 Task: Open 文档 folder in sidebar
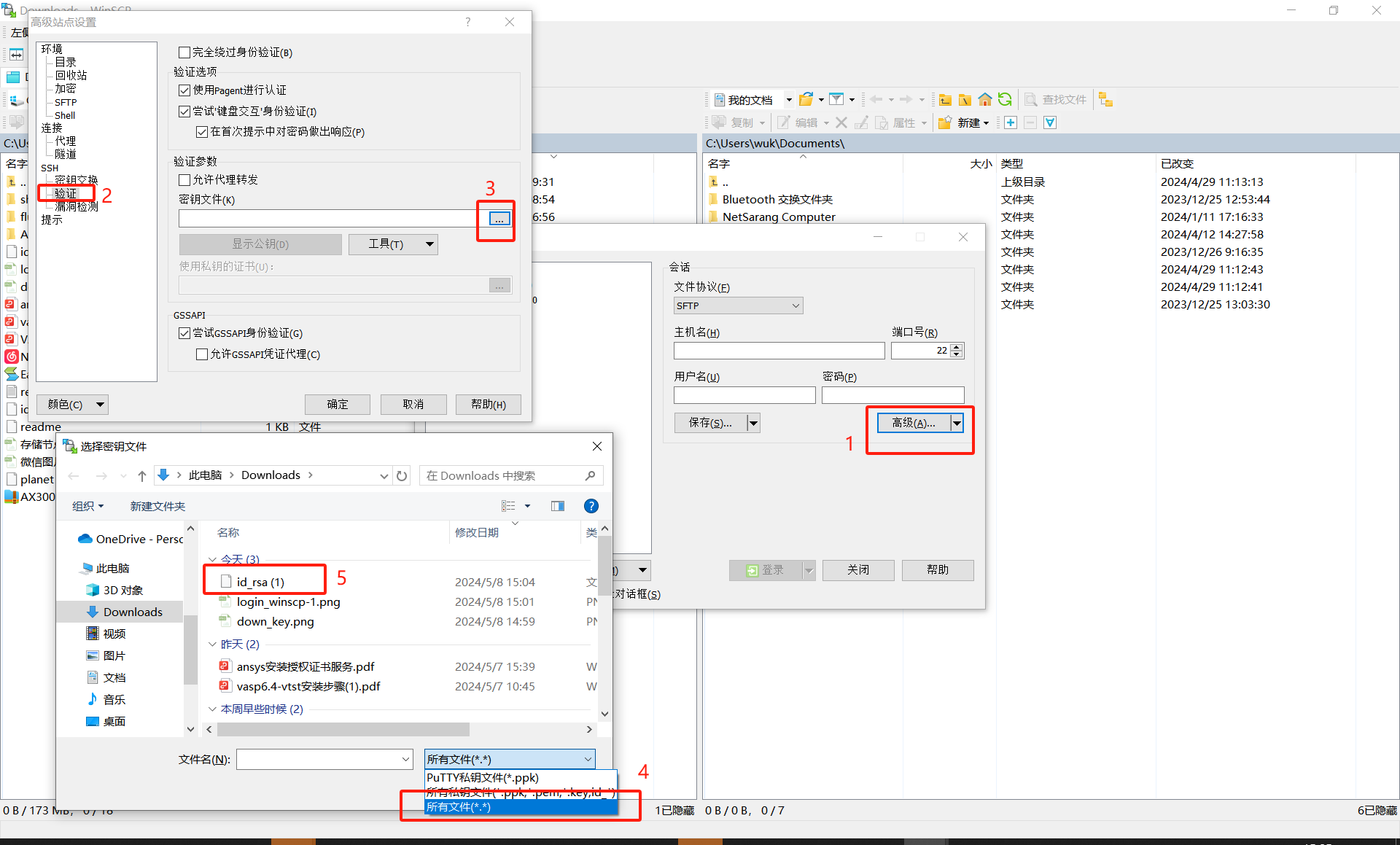pyautogui.click(x=106, y=677)
